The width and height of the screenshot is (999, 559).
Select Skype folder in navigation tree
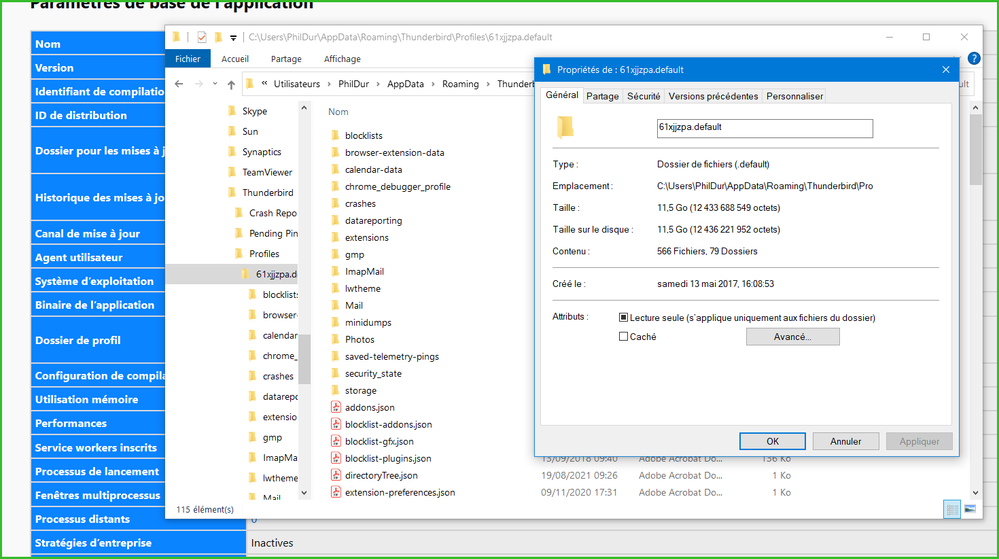click(255, 111)
